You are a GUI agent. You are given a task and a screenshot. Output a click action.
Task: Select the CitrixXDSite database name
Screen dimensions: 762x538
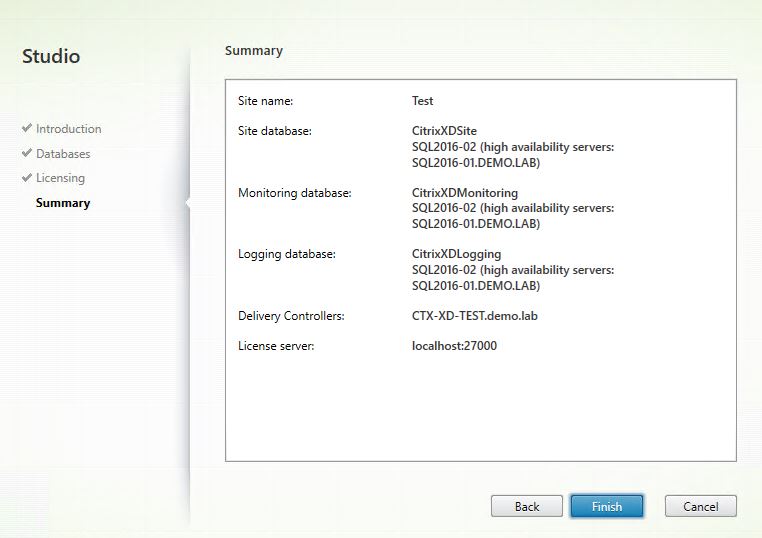coord(444,131)
